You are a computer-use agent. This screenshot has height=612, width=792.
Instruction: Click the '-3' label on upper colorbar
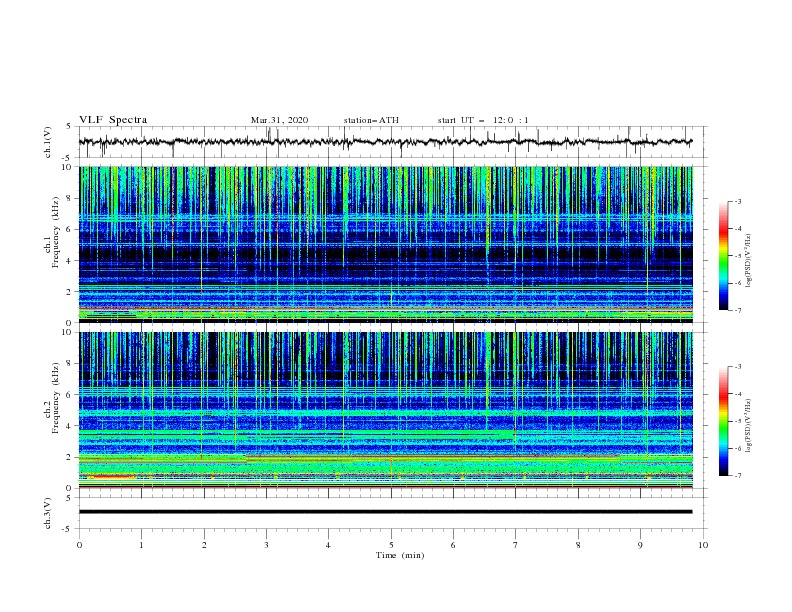coord(737,201)
